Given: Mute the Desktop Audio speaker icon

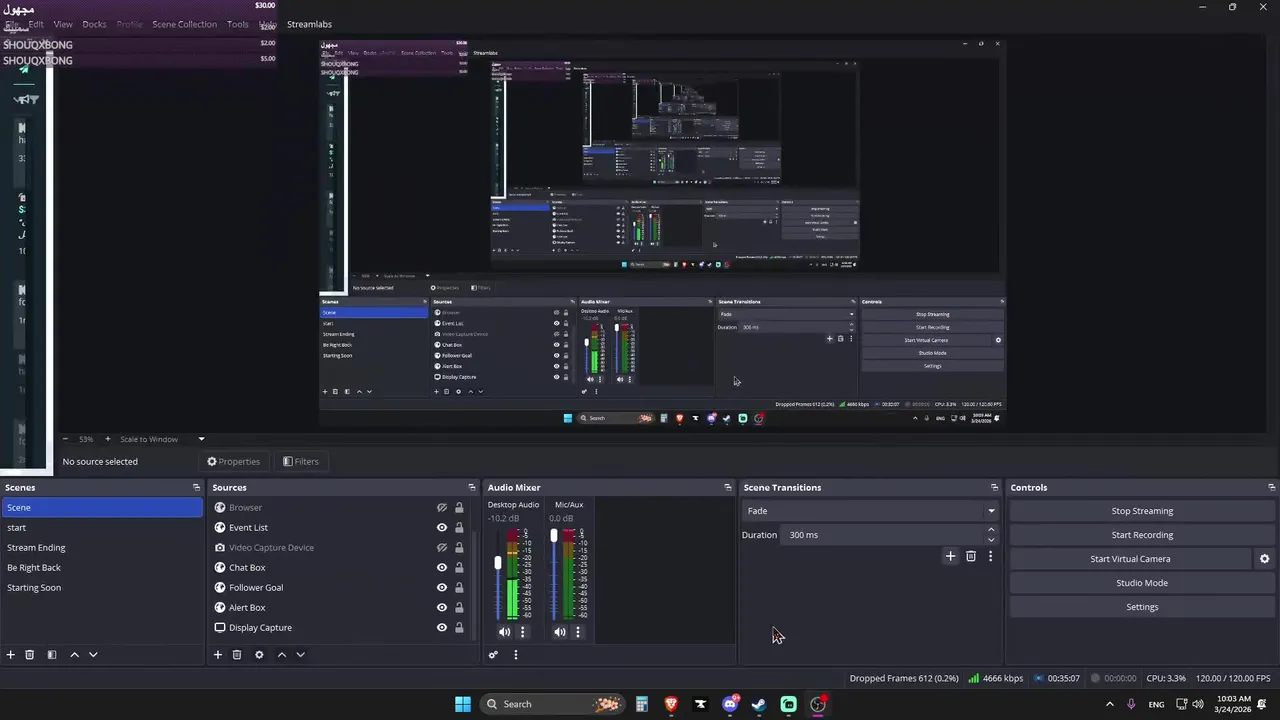Looking at the screenshot, I should coord(504,632).
